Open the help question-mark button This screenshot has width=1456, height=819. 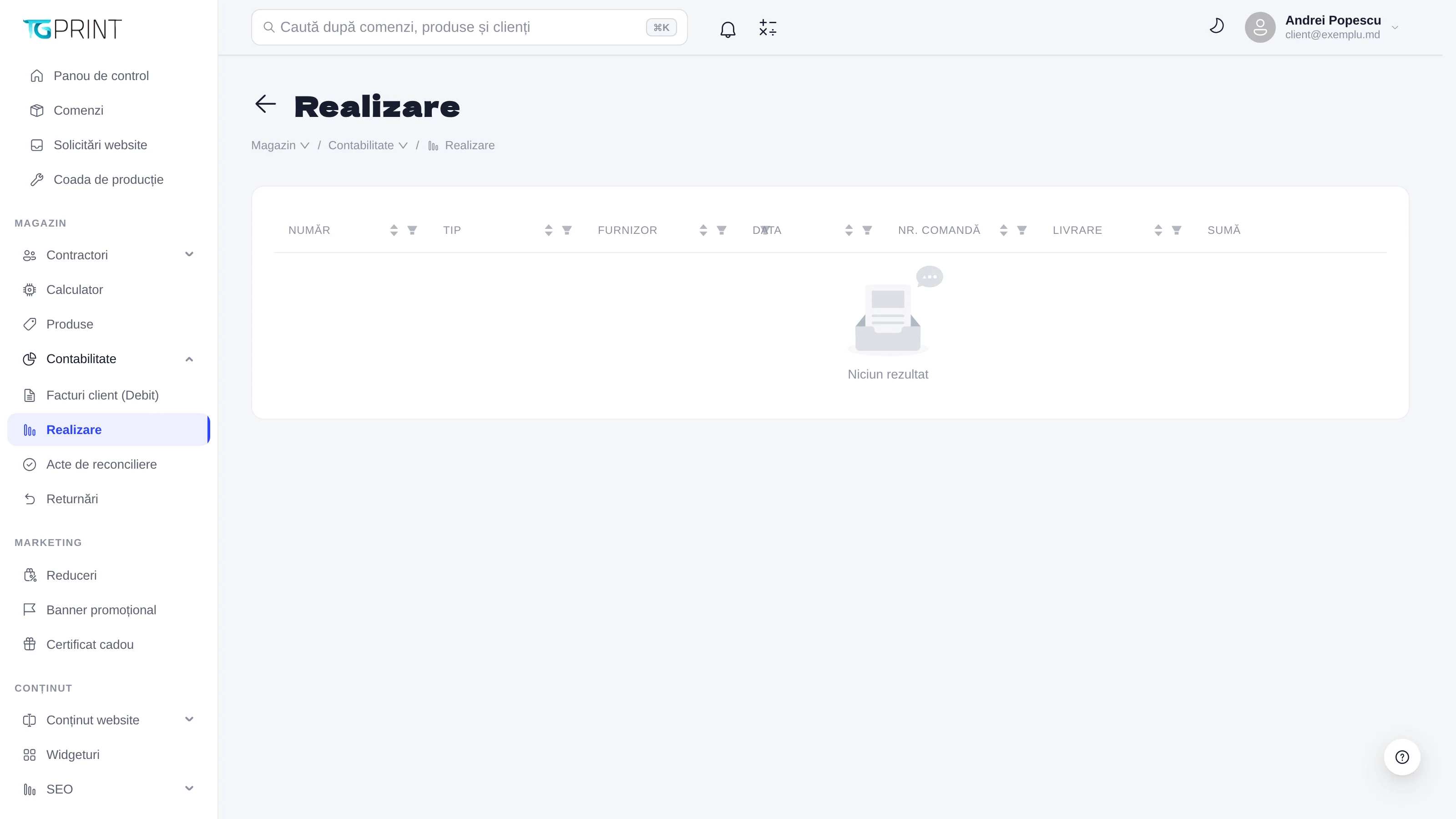pyautogui.click(x=1402, y=757)
